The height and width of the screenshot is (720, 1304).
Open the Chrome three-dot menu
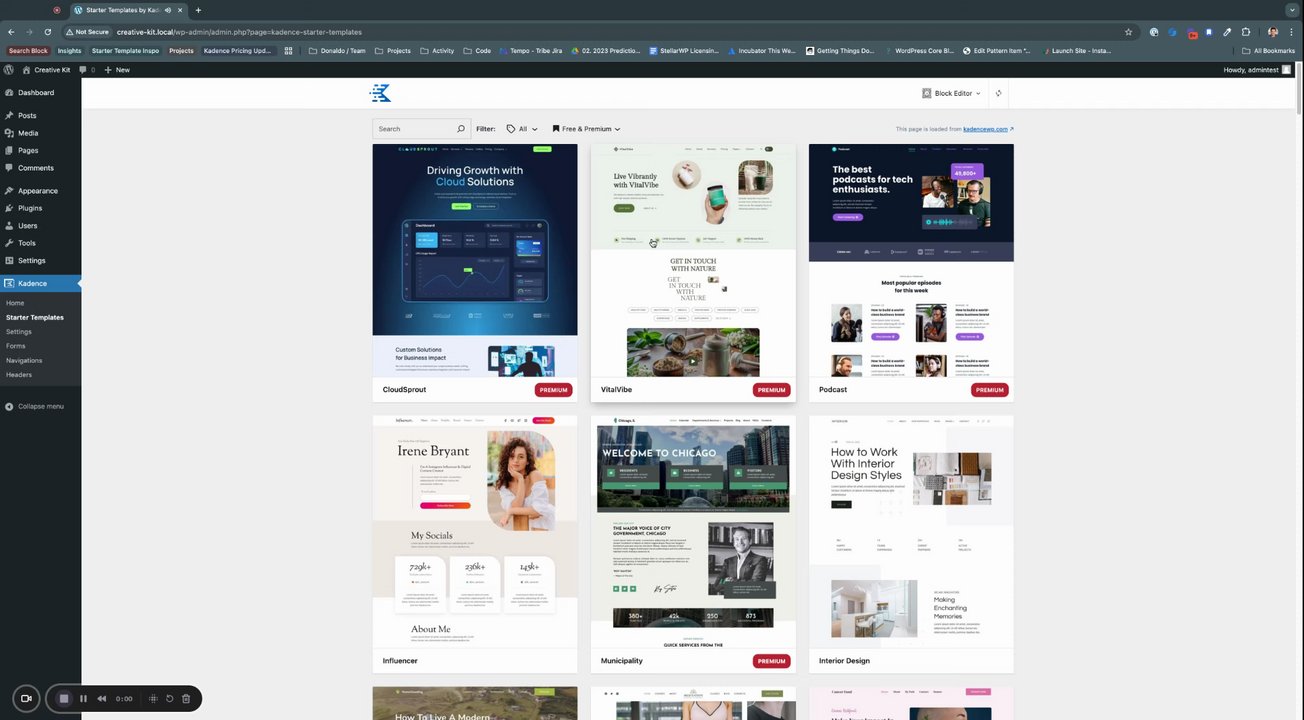1292,32
